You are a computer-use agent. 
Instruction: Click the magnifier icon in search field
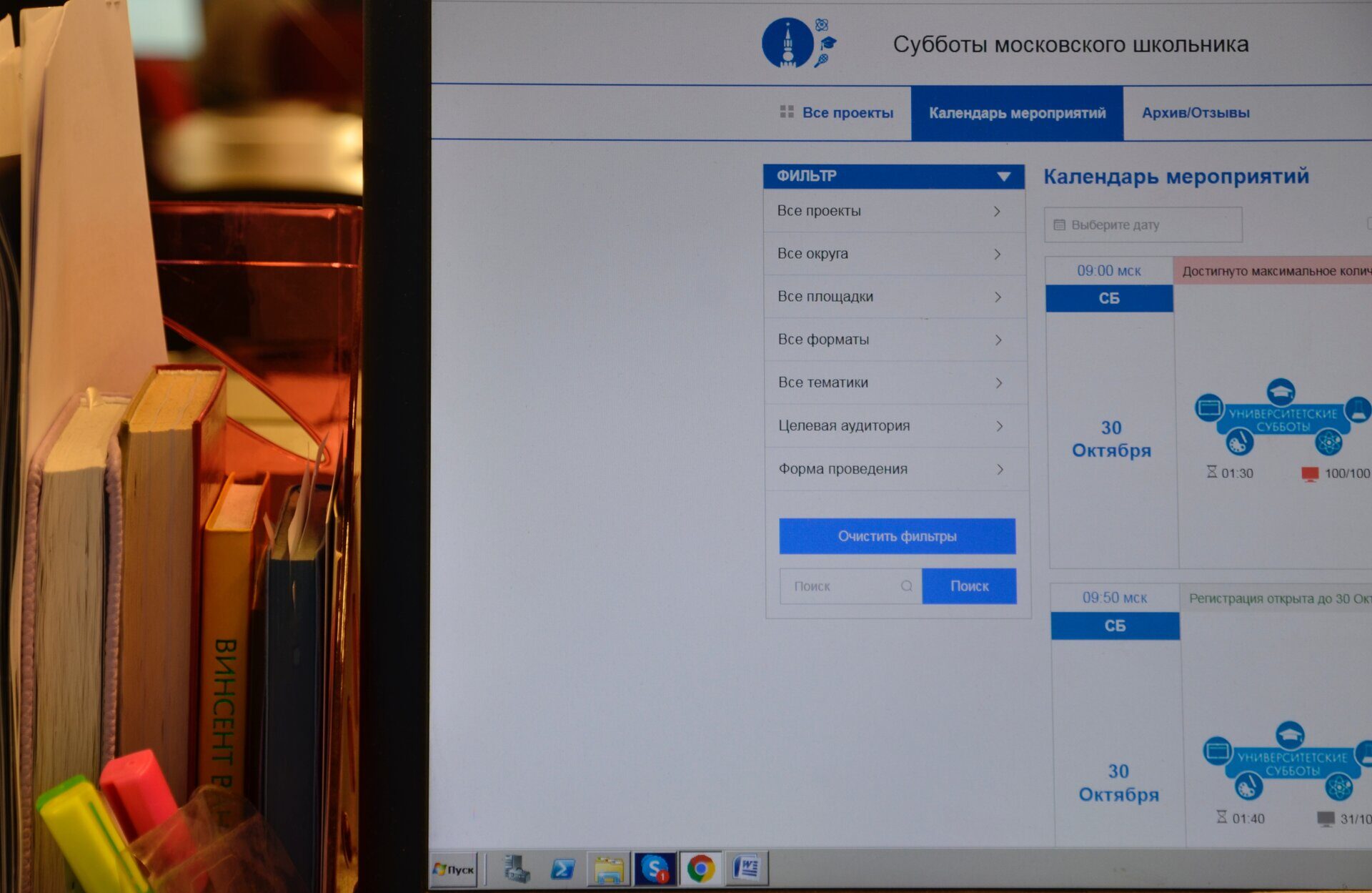click(906, 586)
